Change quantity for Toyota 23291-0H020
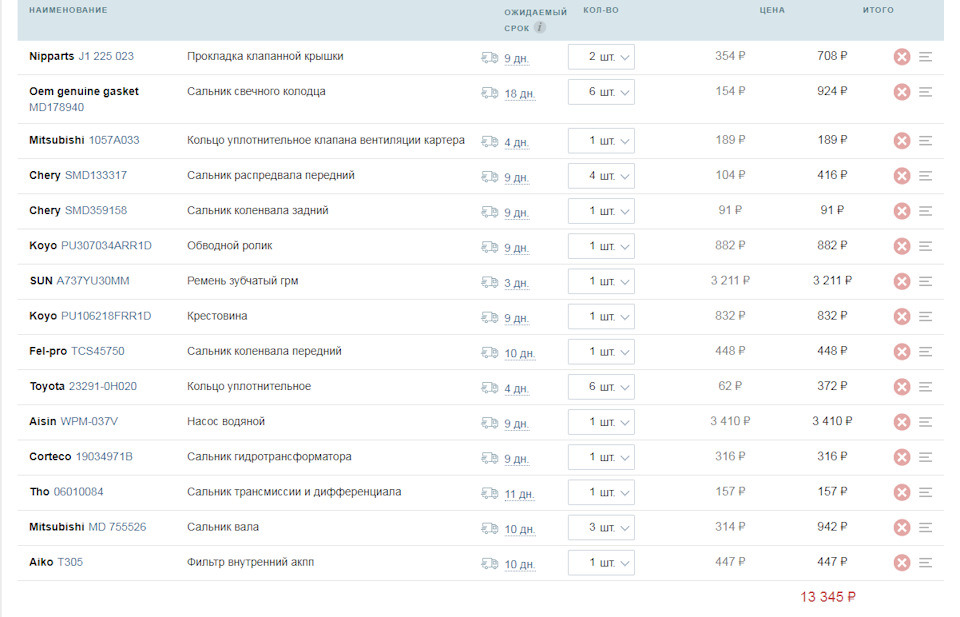Screen dimensions: 960x617 tap(601, 387)
